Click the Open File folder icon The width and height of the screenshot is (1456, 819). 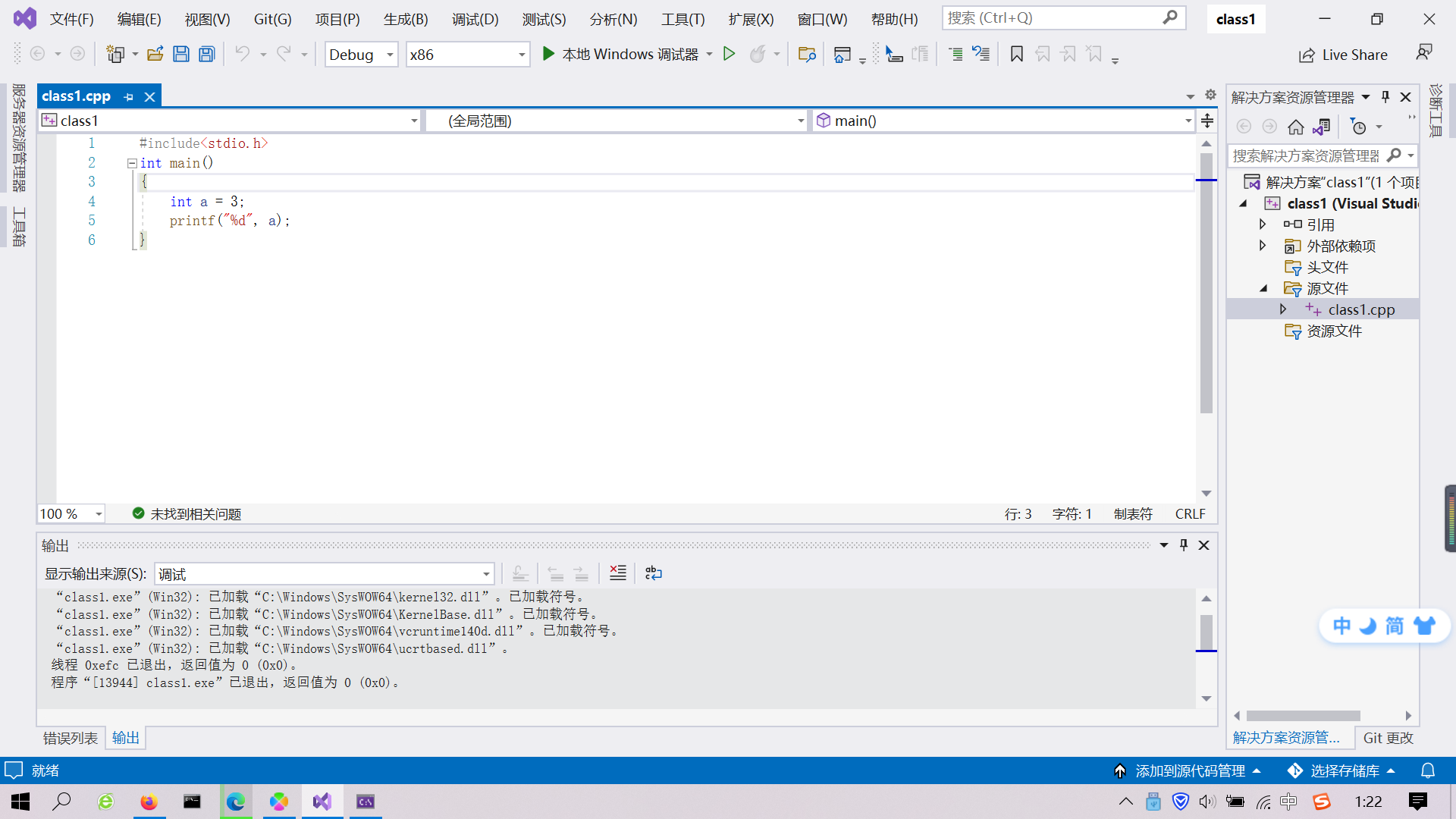click(x=155, y=54)
